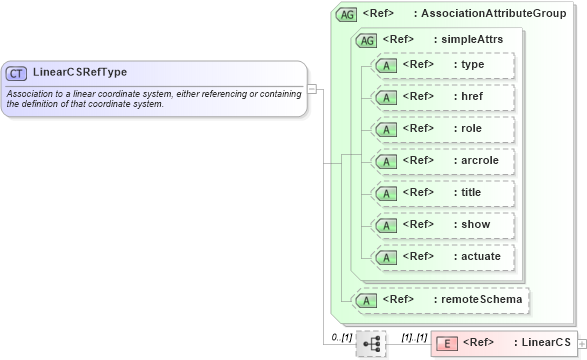The width and height of the screenshot is (587, 360).
Task: Click the A icon next to remoteSchema
Action: 366,300
